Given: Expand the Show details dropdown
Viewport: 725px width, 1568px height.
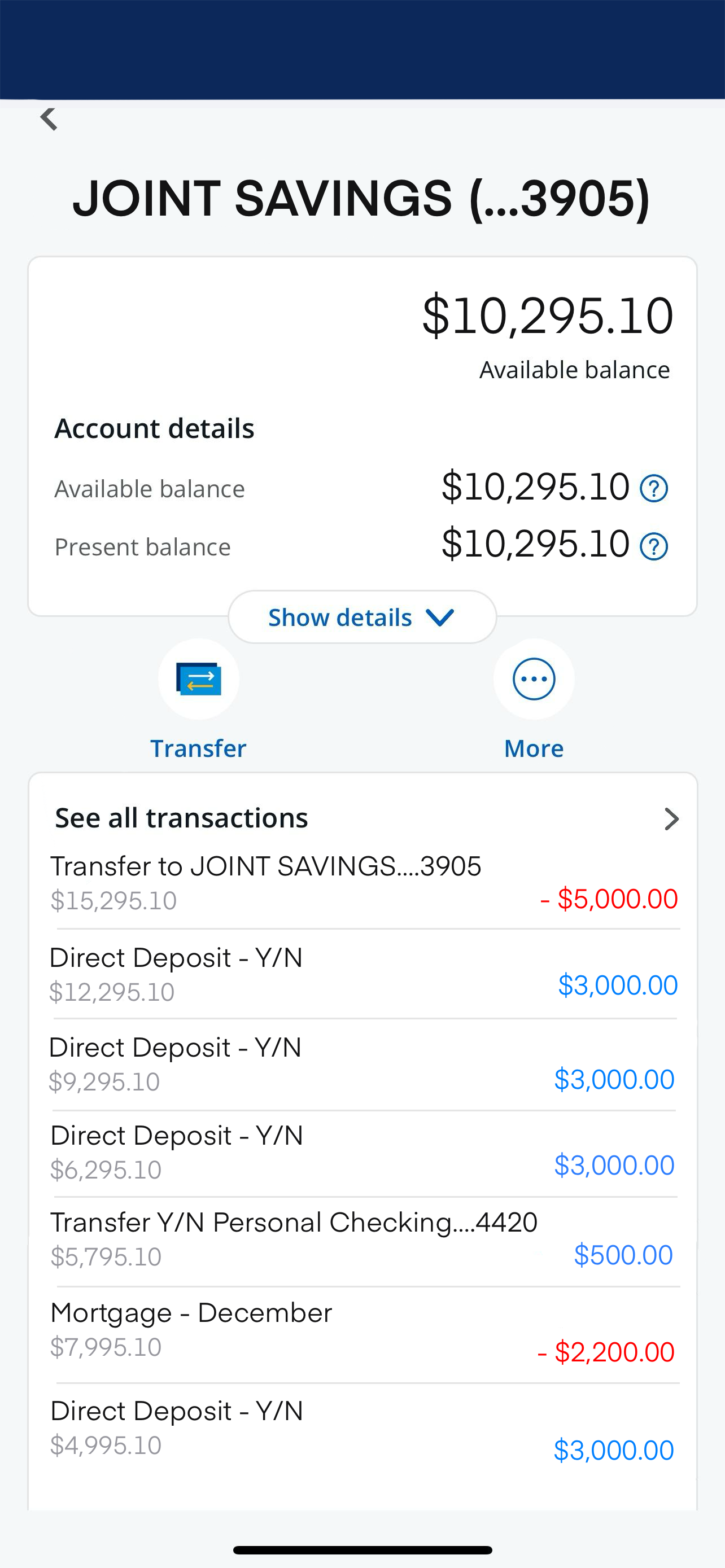Looking at the screenshot, I should click(x=362, y=617).
